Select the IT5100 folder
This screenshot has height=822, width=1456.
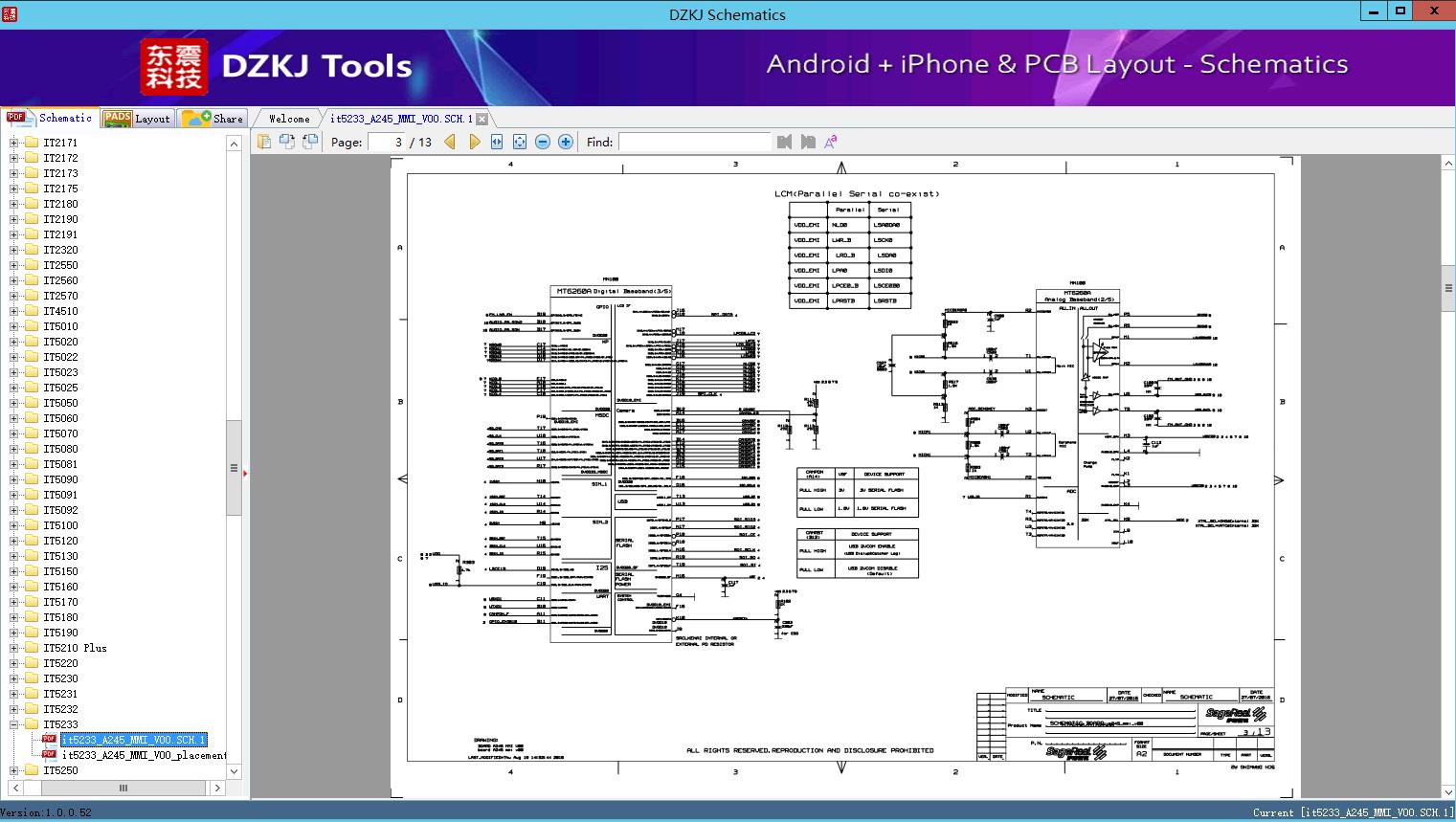(60, 525)
